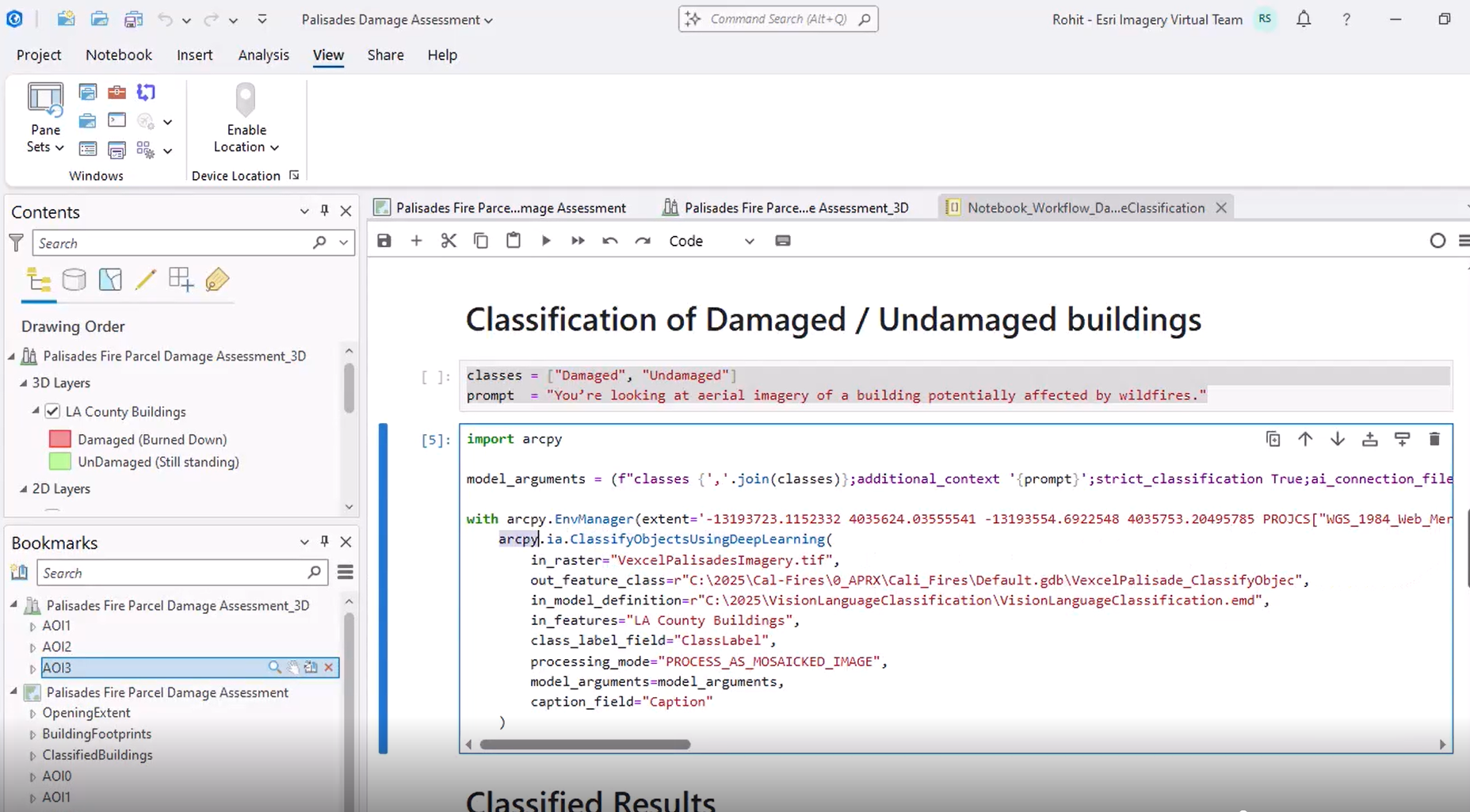The image size is (1470, 812).
Task: Select the Cut cell tool in notebook toolbar
Action: 449,240
